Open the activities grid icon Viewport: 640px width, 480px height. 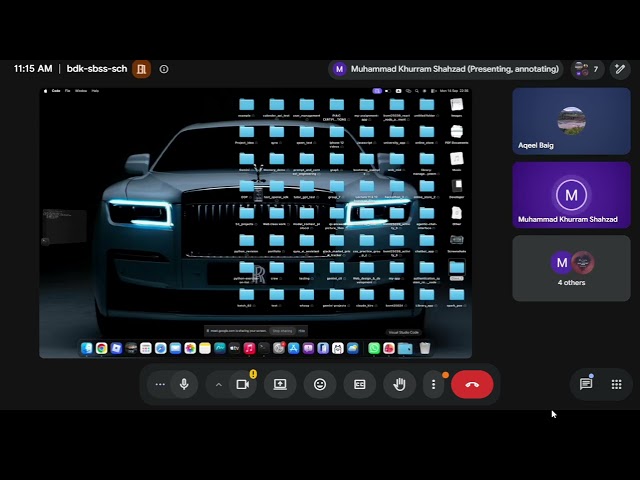[616, 384]
